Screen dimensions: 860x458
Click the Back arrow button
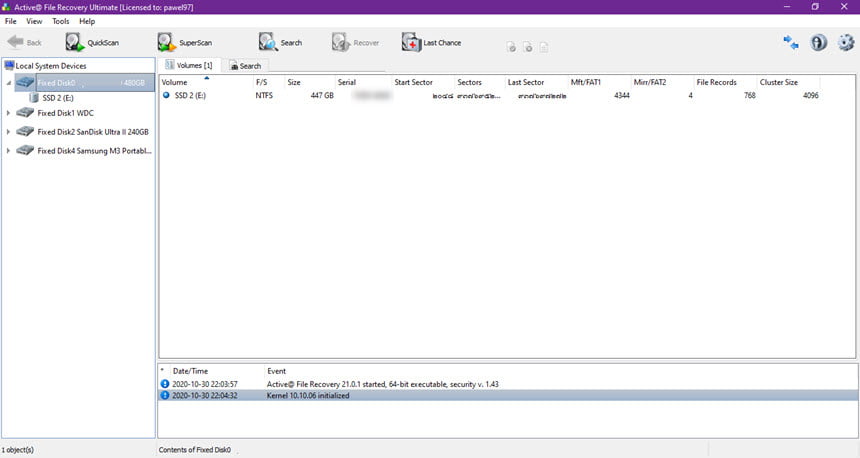(24, 42)
